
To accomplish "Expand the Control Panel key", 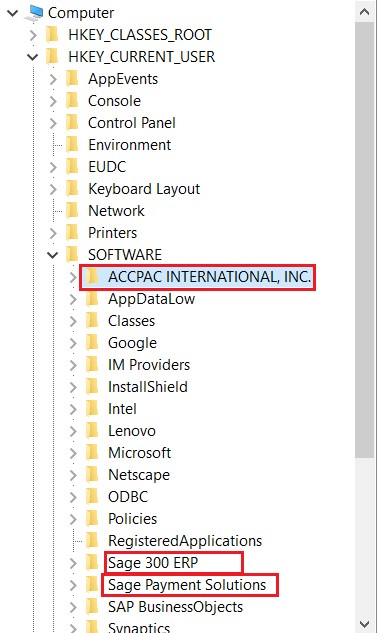I will pyautogui.click(x=53, y=123).
